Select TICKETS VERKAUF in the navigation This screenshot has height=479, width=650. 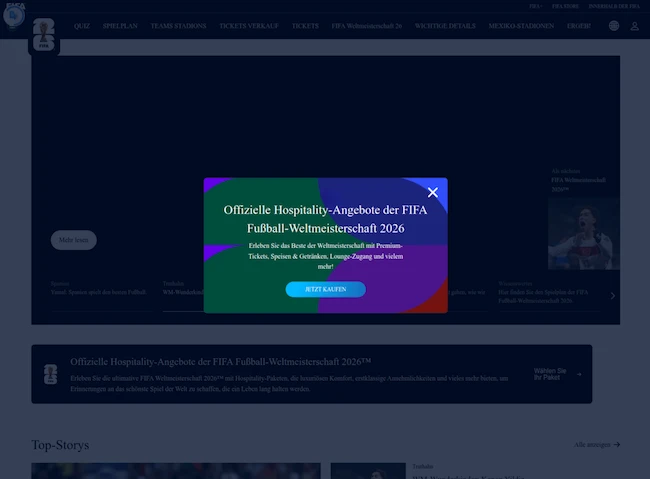[249, 26]
